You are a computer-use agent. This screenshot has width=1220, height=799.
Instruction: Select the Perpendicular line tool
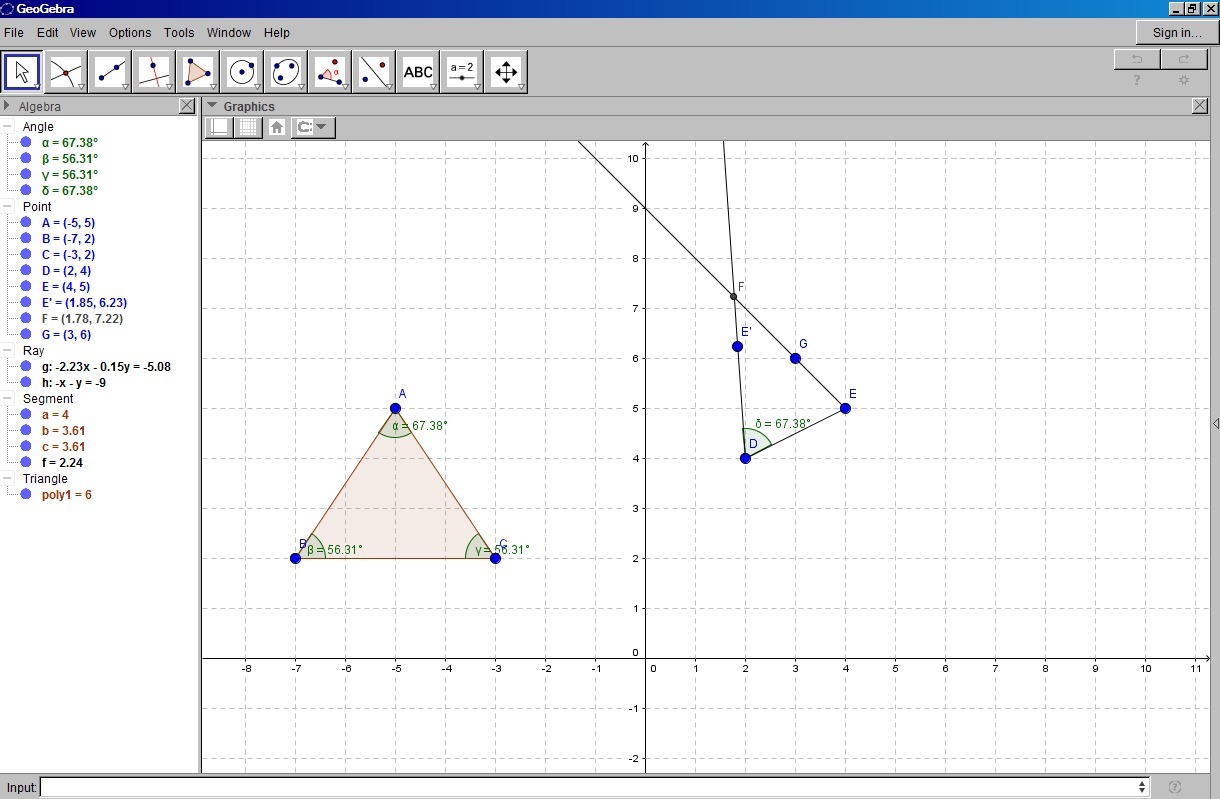pyautogui.click(x=153, y=72)
